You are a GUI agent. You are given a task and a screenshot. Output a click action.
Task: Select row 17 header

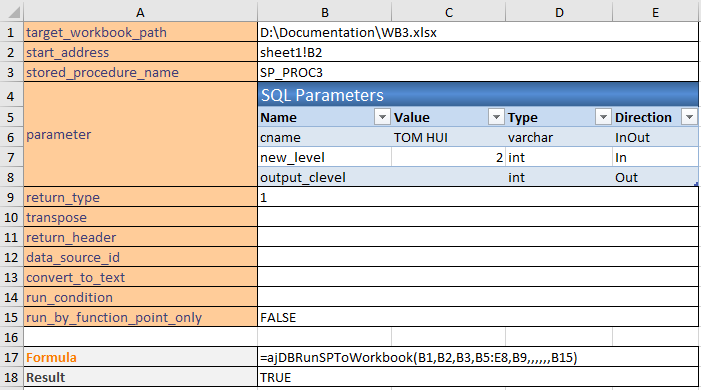tap(11, 357)
